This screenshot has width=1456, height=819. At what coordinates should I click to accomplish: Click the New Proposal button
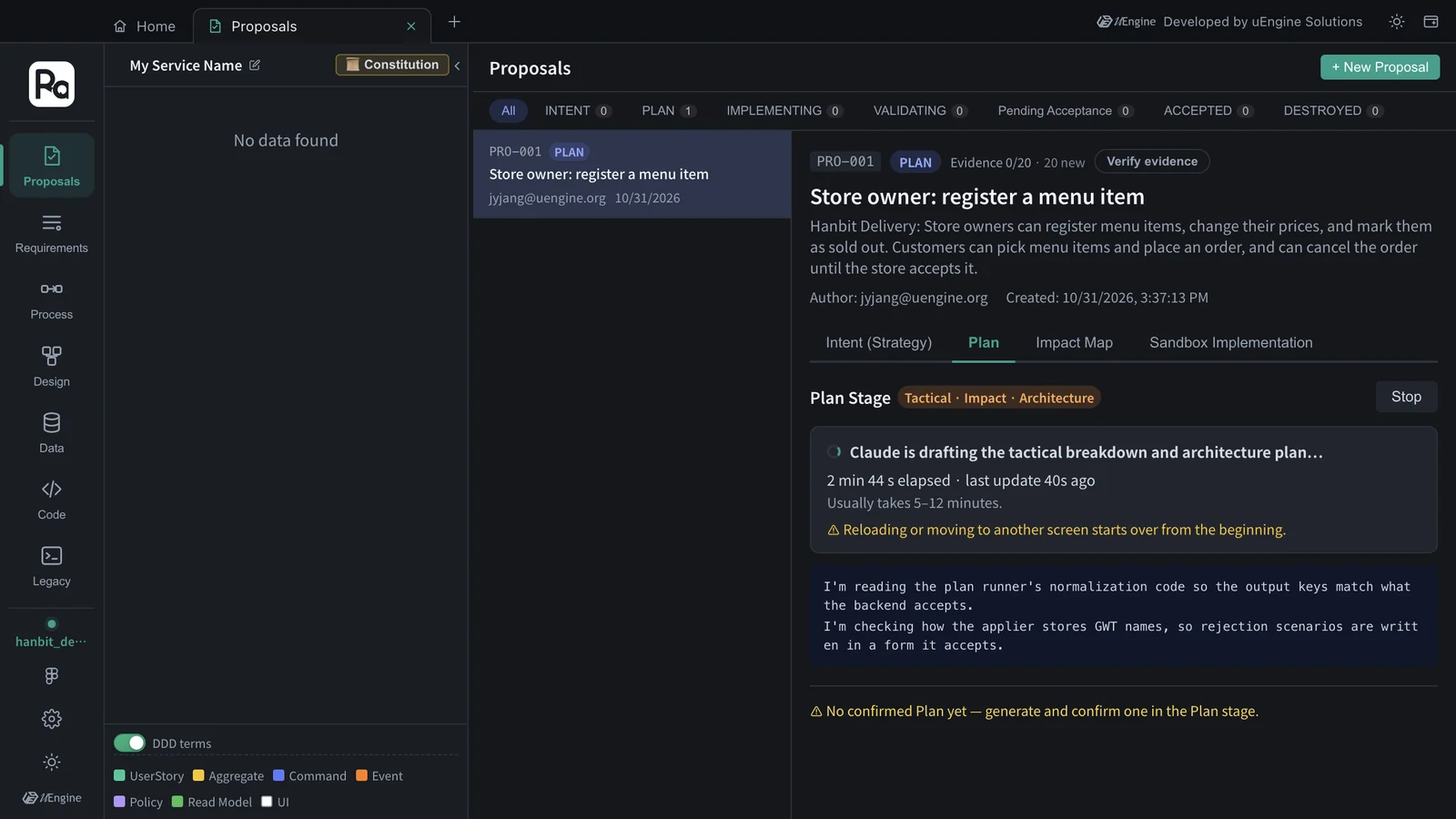(1380, 67)
